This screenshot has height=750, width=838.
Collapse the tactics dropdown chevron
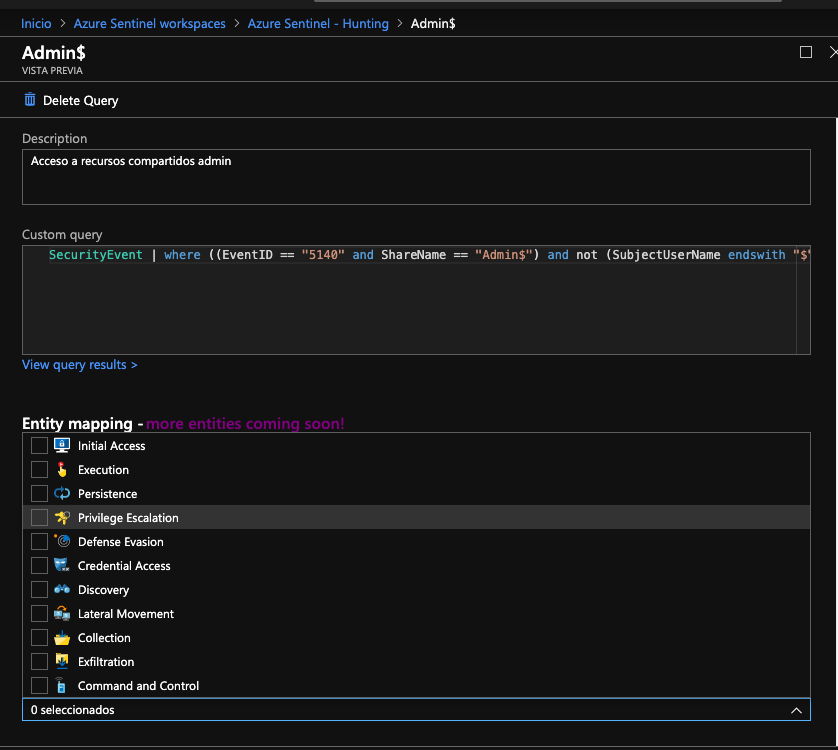tap(796, 710)
